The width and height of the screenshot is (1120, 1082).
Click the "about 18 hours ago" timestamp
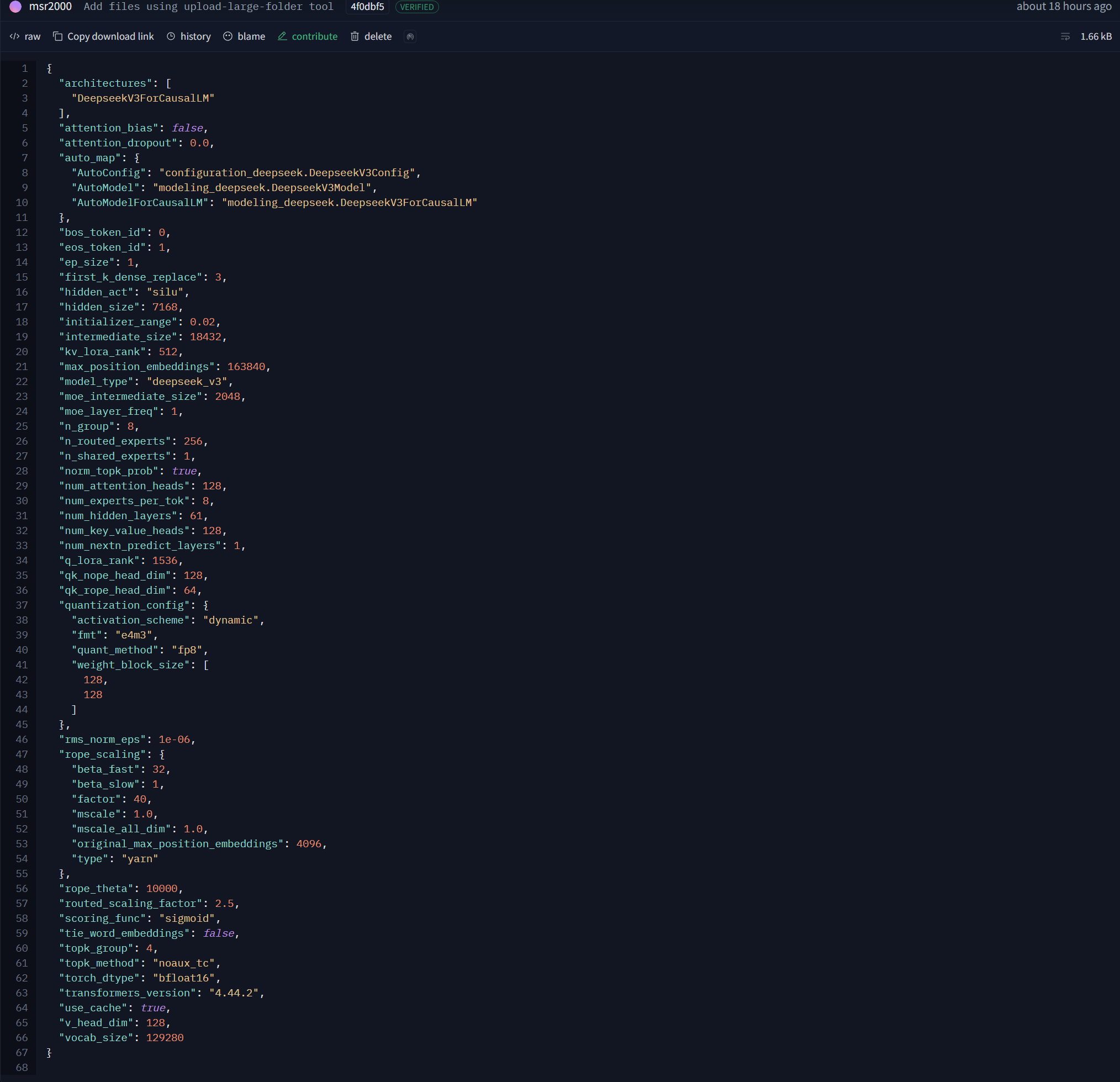1064,7
